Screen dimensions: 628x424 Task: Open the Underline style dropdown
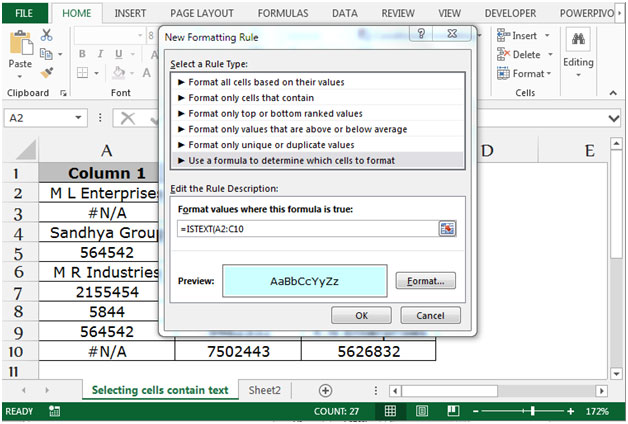[132, 54]
